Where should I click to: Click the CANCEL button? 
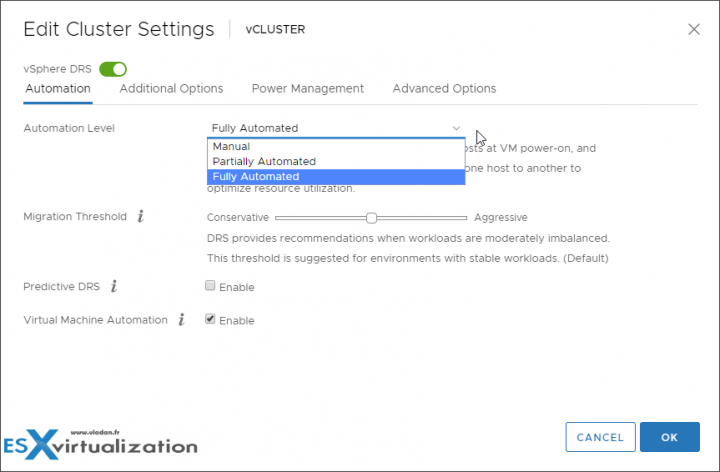point(600,437)
